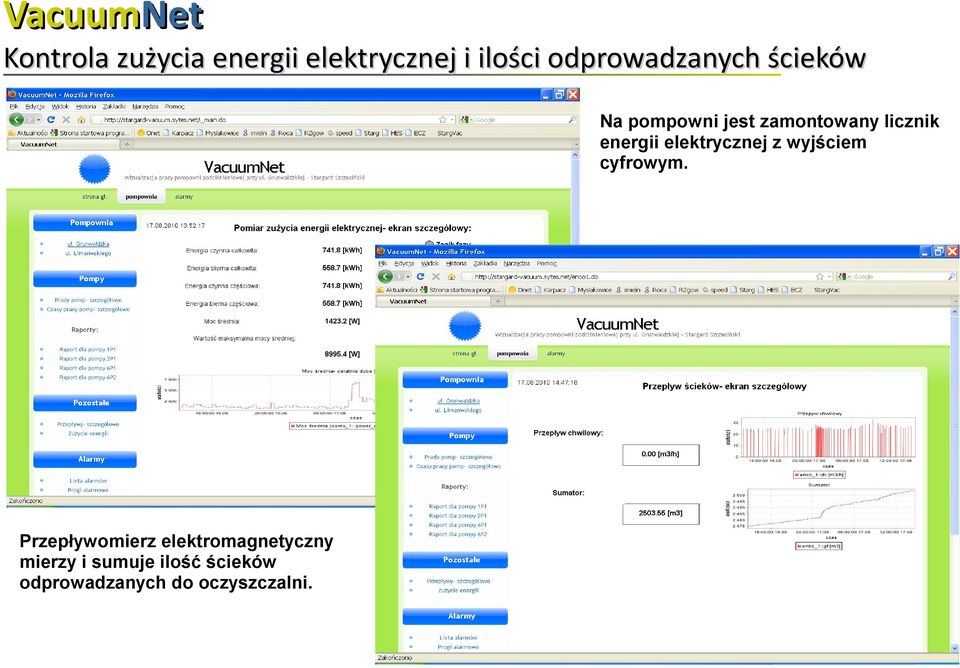Open Raport dla pompy 1P1 in the energy window
The image size is (960, 668).
tap(88, 350)
